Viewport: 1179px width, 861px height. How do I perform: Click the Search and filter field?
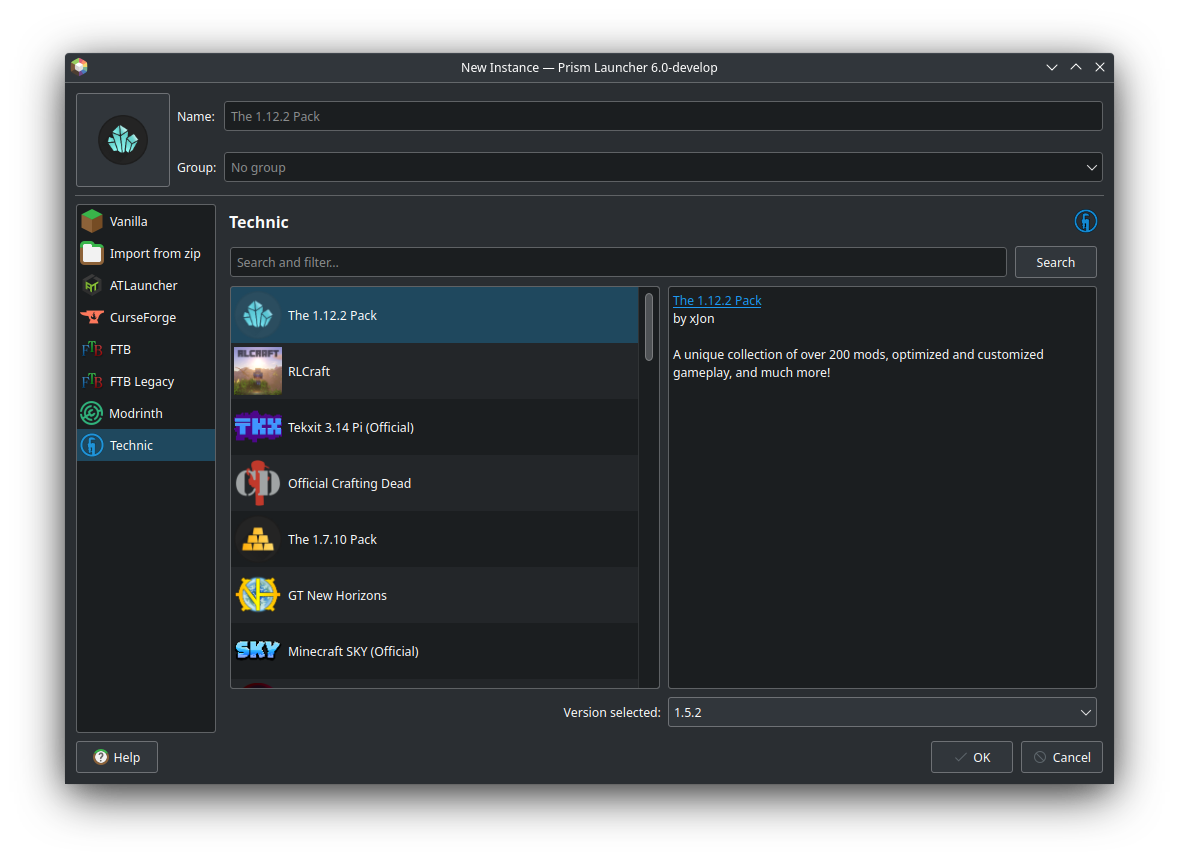tap(617, 262)
